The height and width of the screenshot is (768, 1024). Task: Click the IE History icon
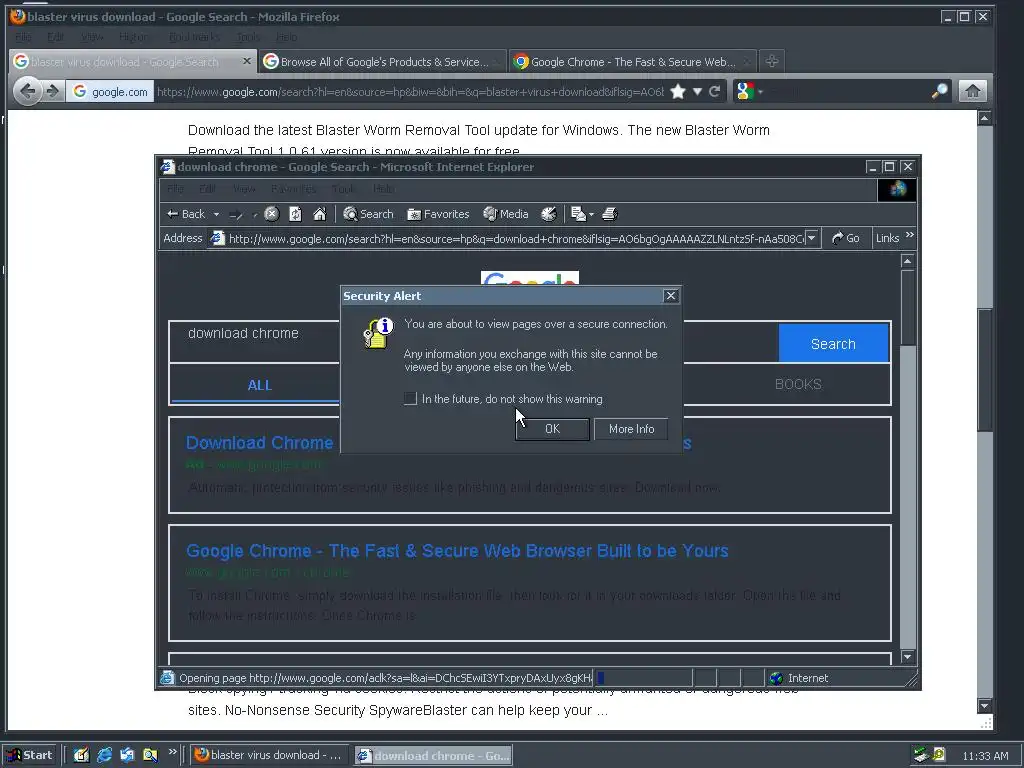pos(549,214)
